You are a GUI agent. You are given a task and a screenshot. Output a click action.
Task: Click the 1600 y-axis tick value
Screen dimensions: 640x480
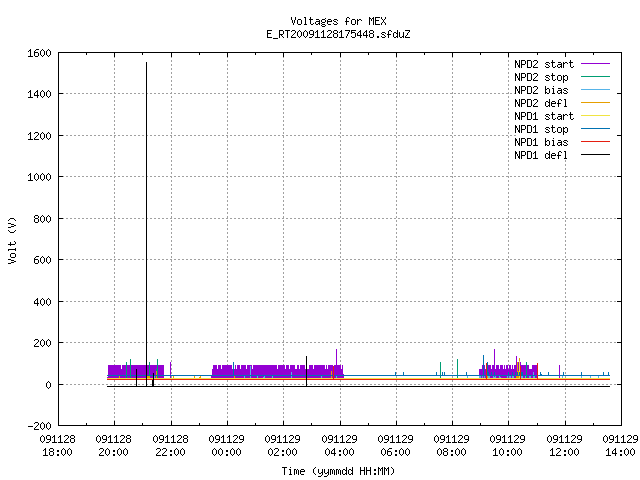39,53
